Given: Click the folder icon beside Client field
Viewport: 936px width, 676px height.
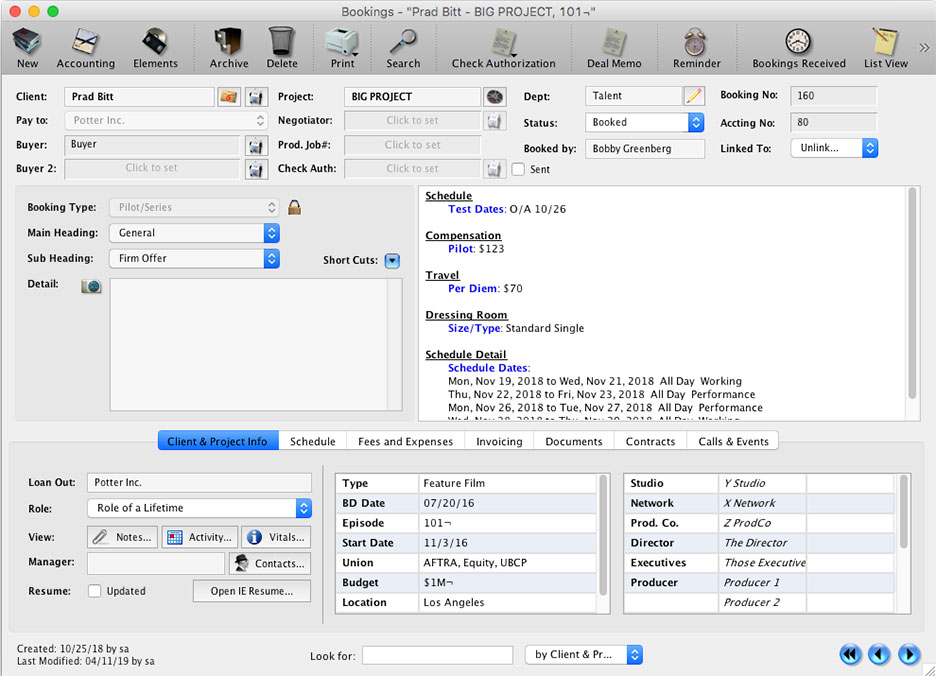Looking at the screenshot, I should [229, 97].
